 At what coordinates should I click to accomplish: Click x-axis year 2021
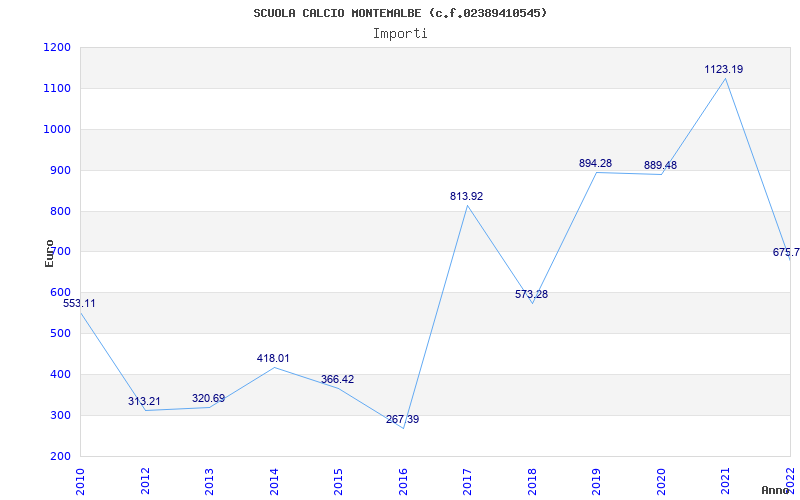click(726, 482)
